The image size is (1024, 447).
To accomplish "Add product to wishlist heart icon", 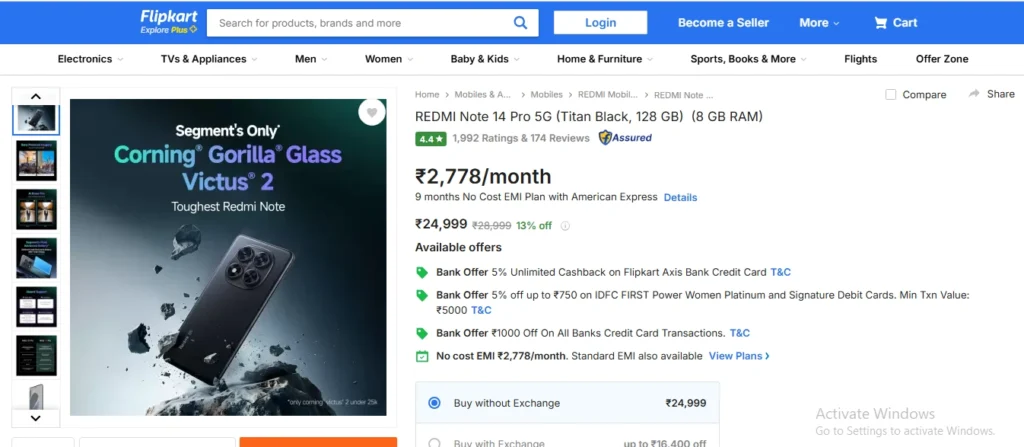I will coord(372,113).
